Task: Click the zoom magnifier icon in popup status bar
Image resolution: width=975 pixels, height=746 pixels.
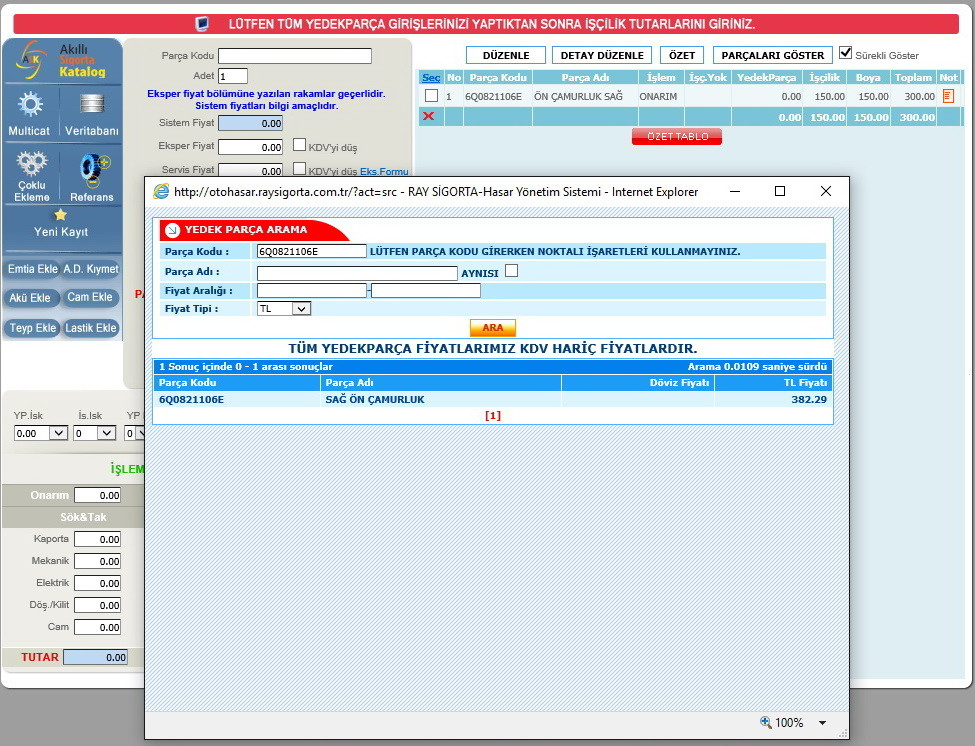Action: 765,722
